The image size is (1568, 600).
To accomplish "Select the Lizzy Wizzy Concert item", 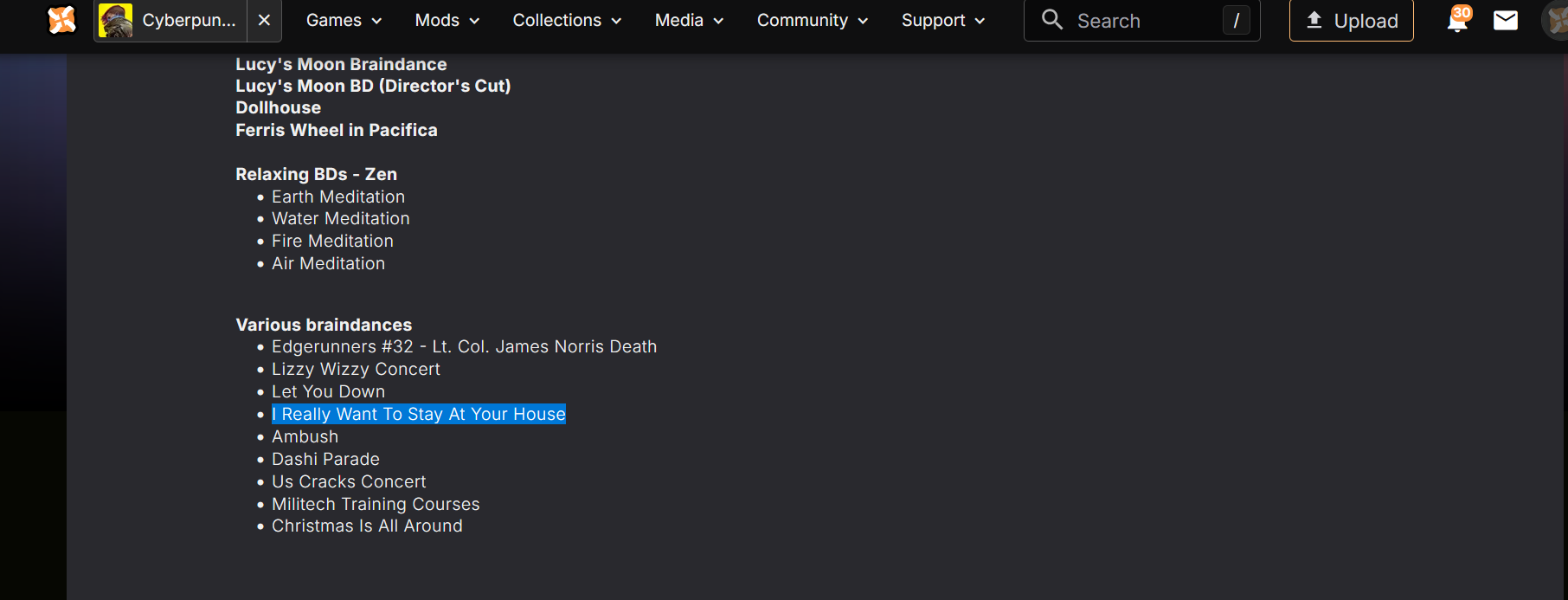I will point(356,370).
